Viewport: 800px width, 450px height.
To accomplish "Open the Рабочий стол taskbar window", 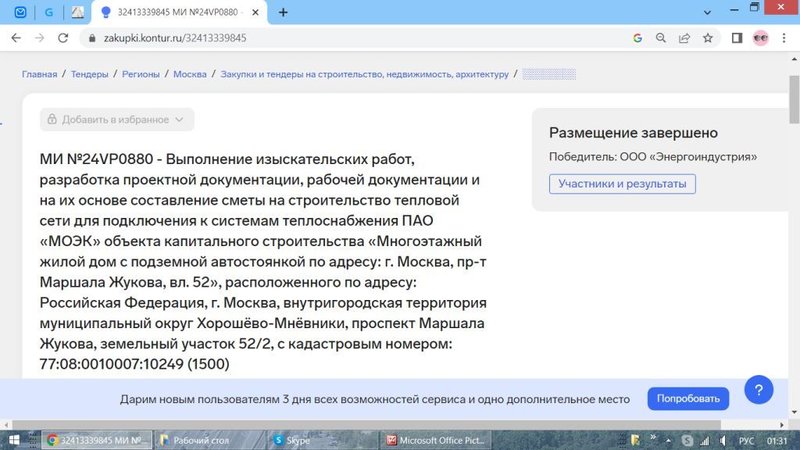I will pyautogui.click(x=210, y=440).
